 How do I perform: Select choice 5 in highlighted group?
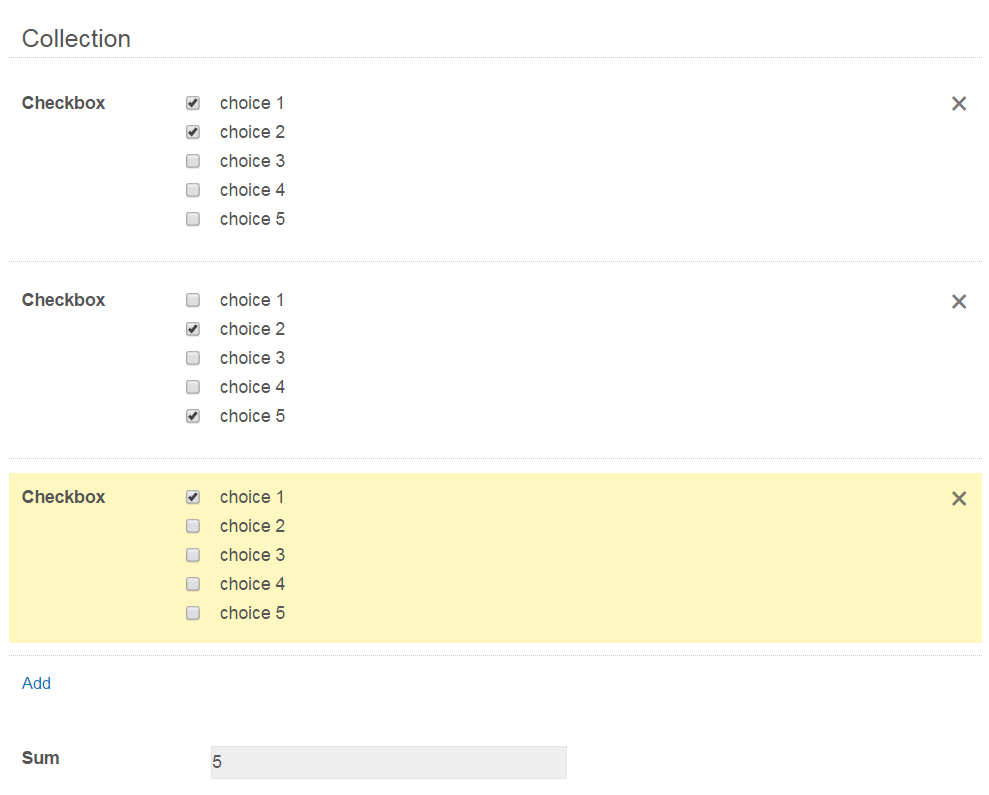pyautogui.click(x=193, y=613)
